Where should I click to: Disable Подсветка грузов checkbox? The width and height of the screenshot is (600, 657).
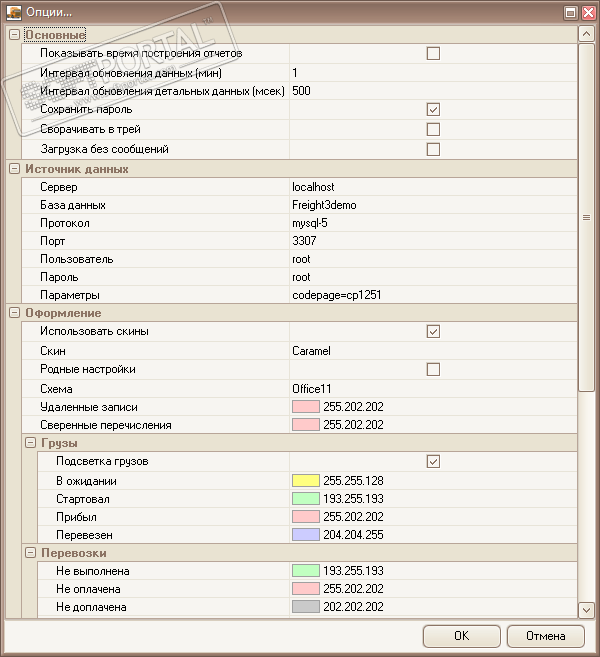click(433, 462)
